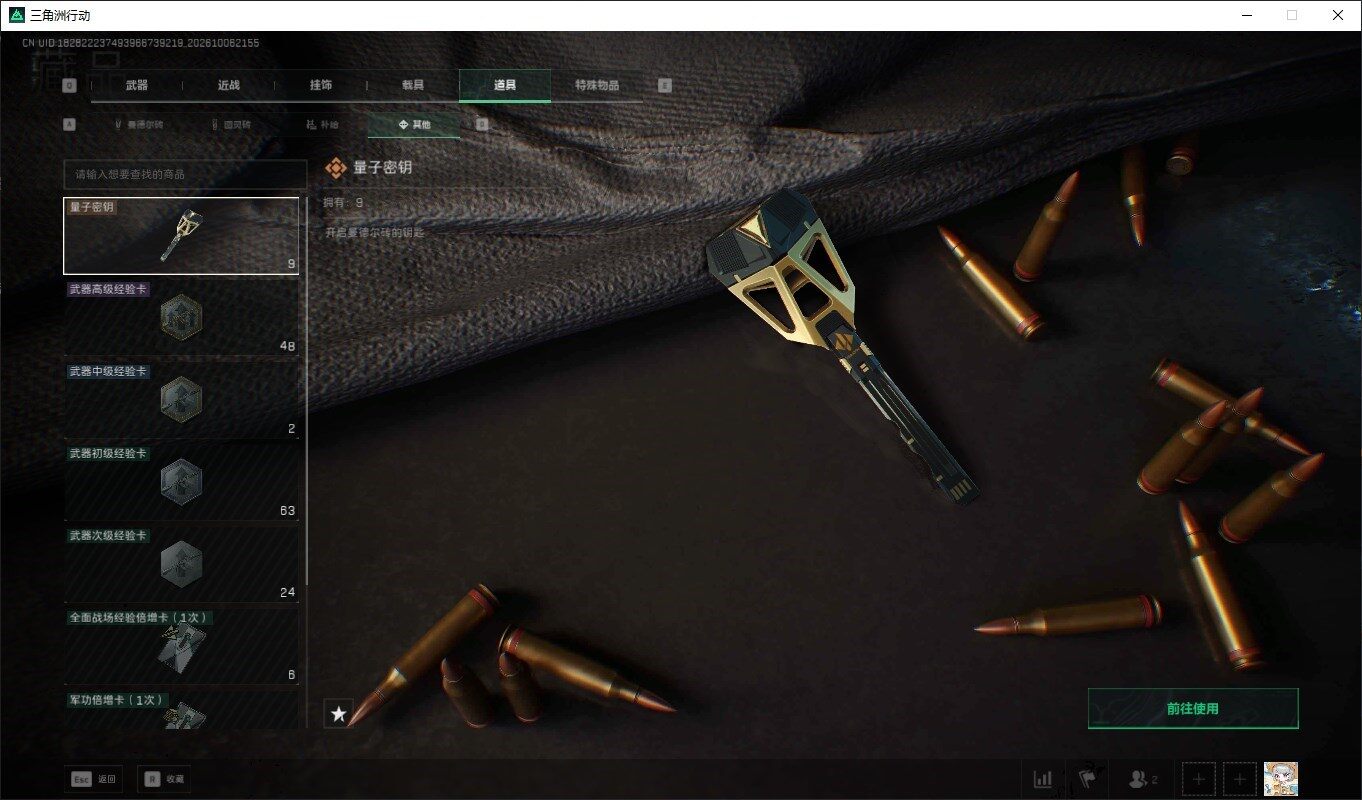Screen dimensions: 1362x800
Task: Select 全面战场经验倍增卡 item
Action: (181, 646)
